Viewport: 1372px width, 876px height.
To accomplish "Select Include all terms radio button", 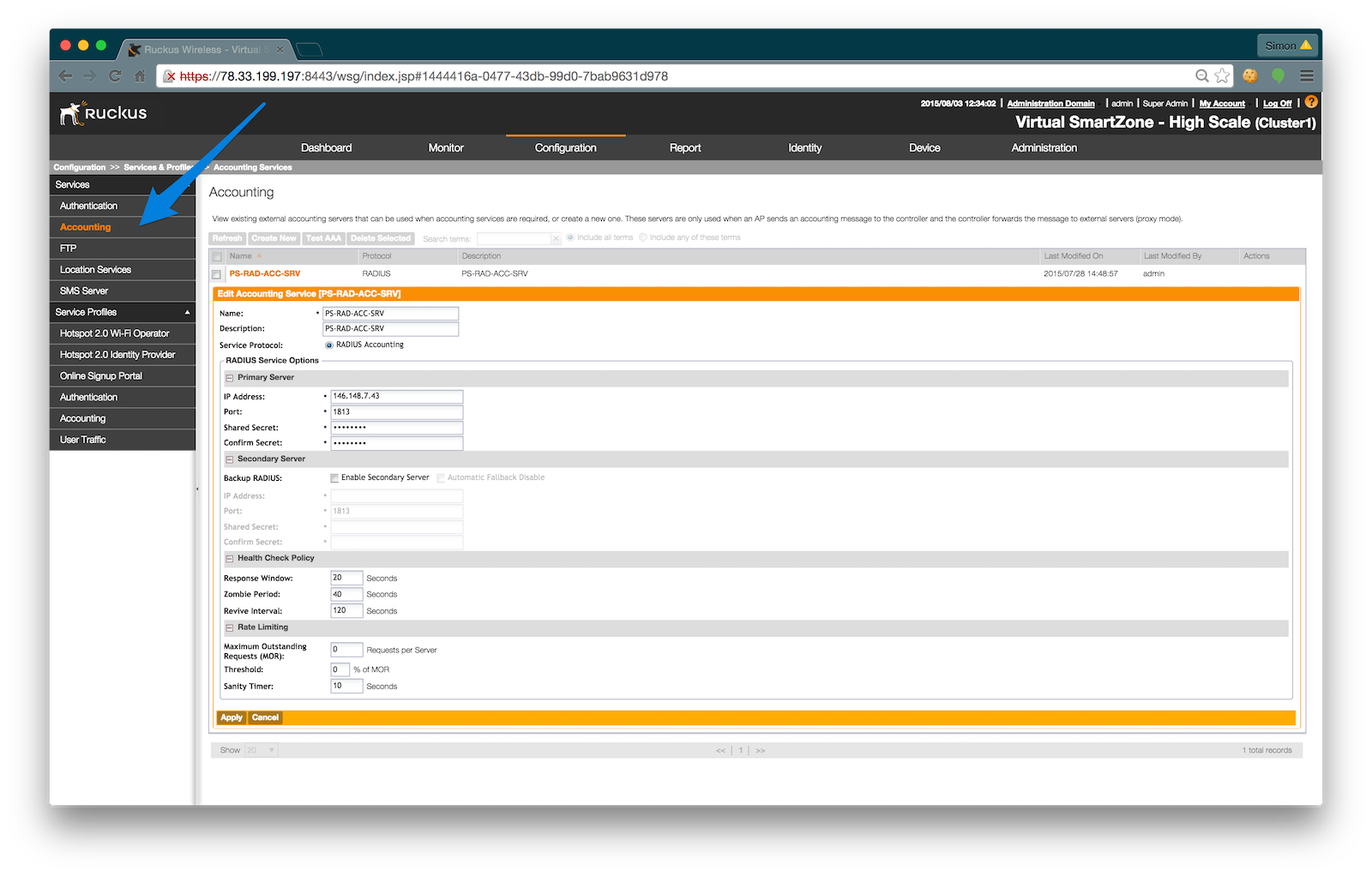I will pyautogui.click(x=570, y=237).
